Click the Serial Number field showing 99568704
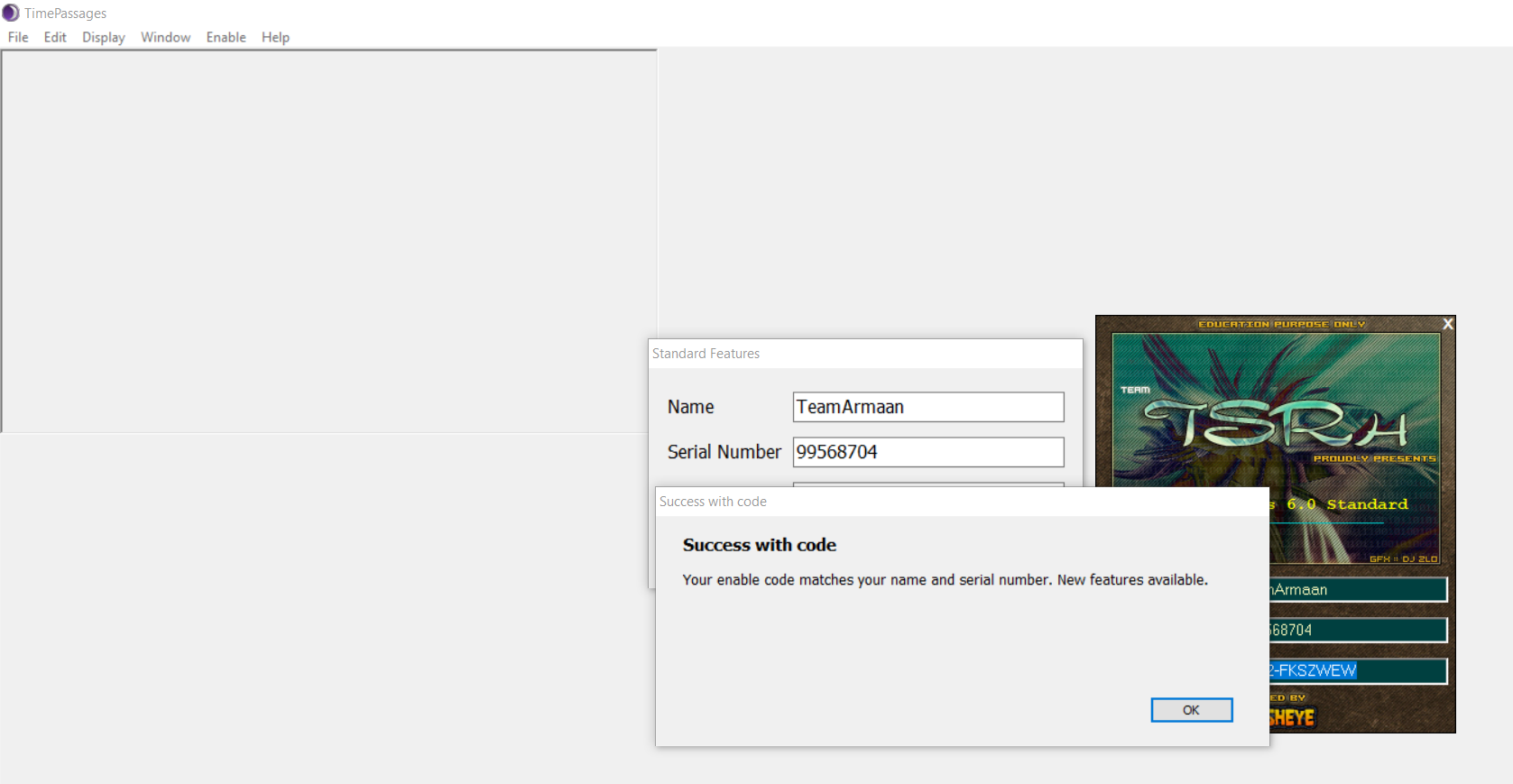 tap(928, 452)
